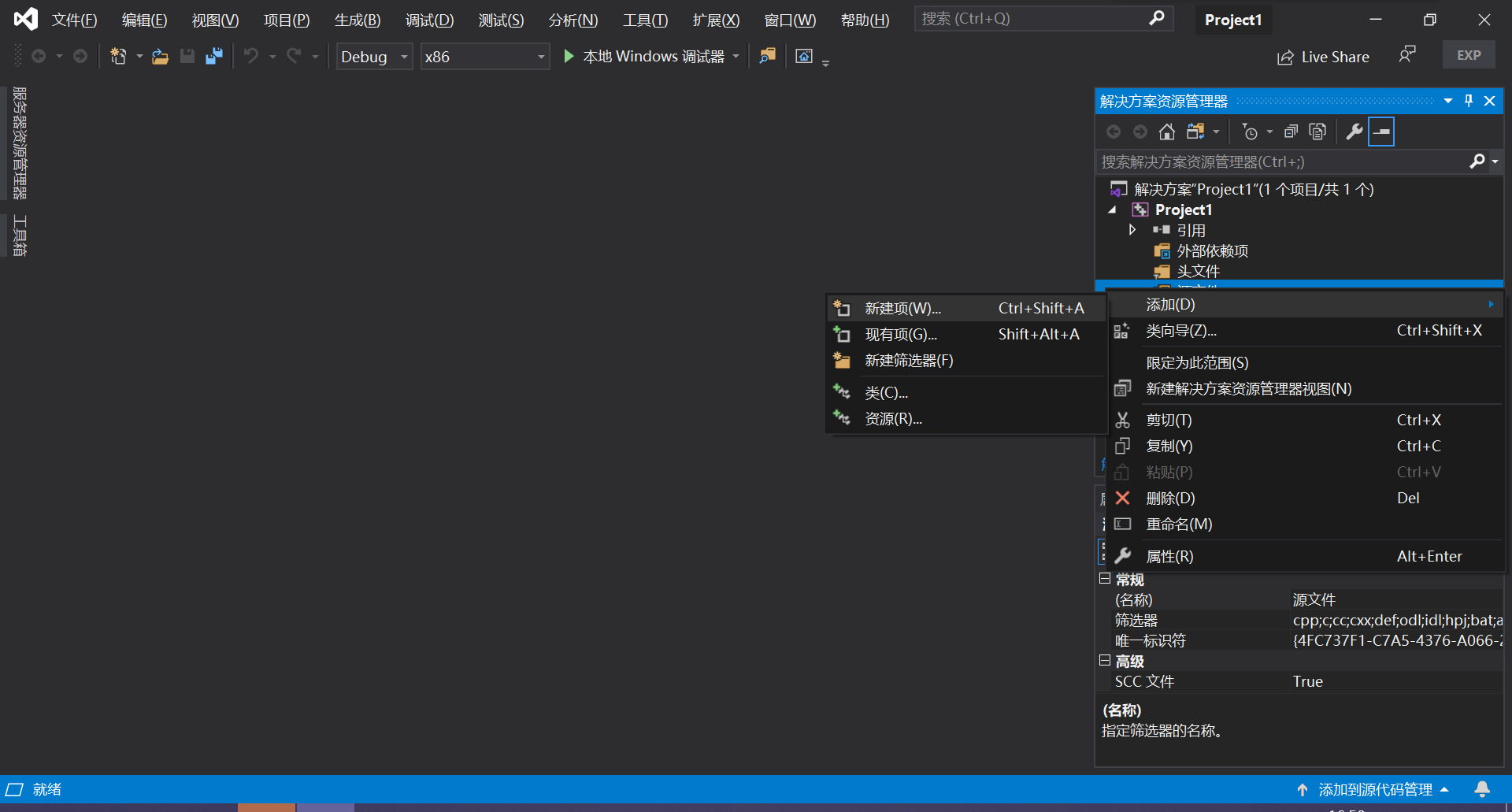Open a file using the open folder icon
The height and width of the screenshot is (812, 1512).
tap(160, 56)
